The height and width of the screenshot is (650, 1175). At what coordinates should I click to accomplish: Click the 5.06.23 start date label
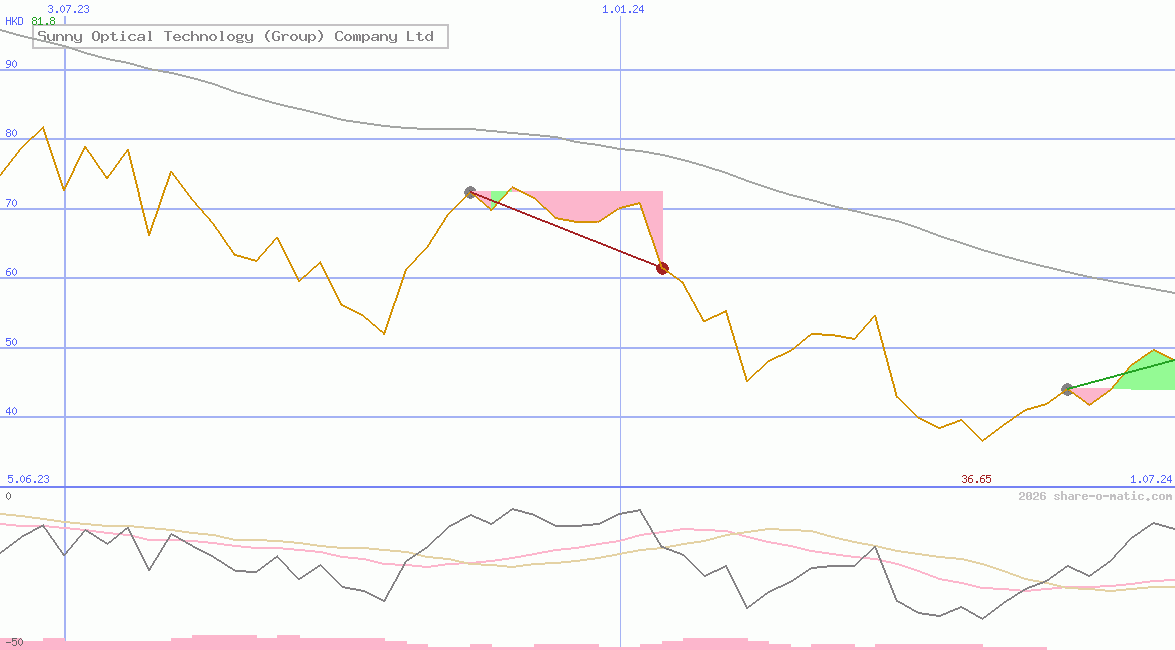click(28, 479)
